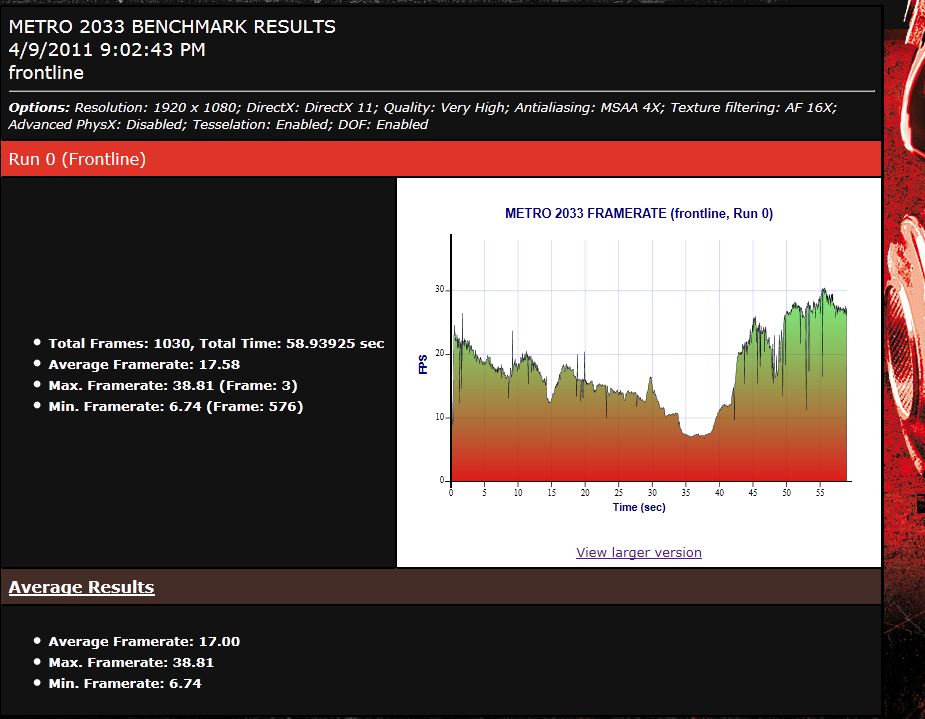
Task: Click the date '4/9/2011 9:02:43 PM'
Action: tap(107, 50)
